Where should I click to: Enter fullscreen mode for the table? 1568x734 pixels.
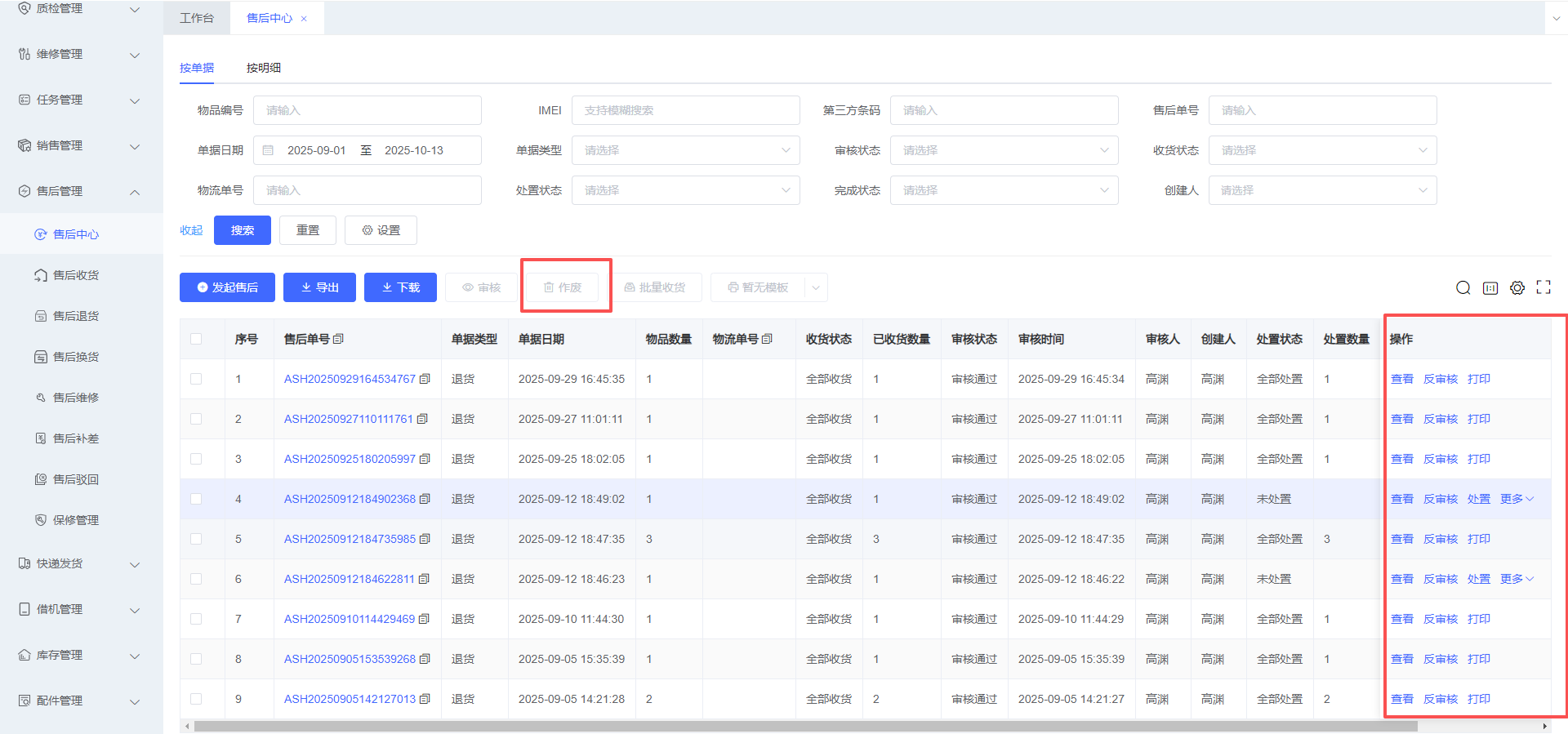point(1543,287)
